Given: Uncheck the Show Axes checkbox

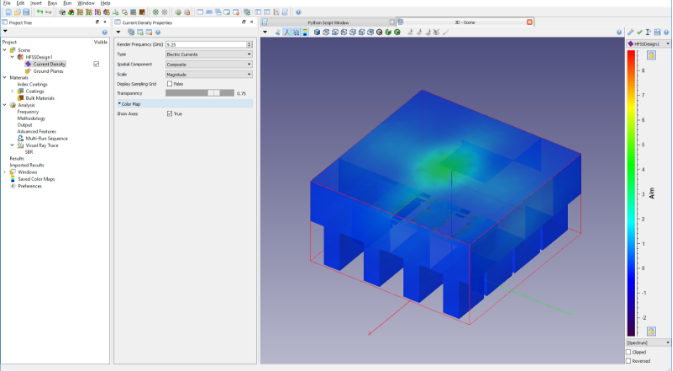Looking at the screenshot, I should coord(170,114).
